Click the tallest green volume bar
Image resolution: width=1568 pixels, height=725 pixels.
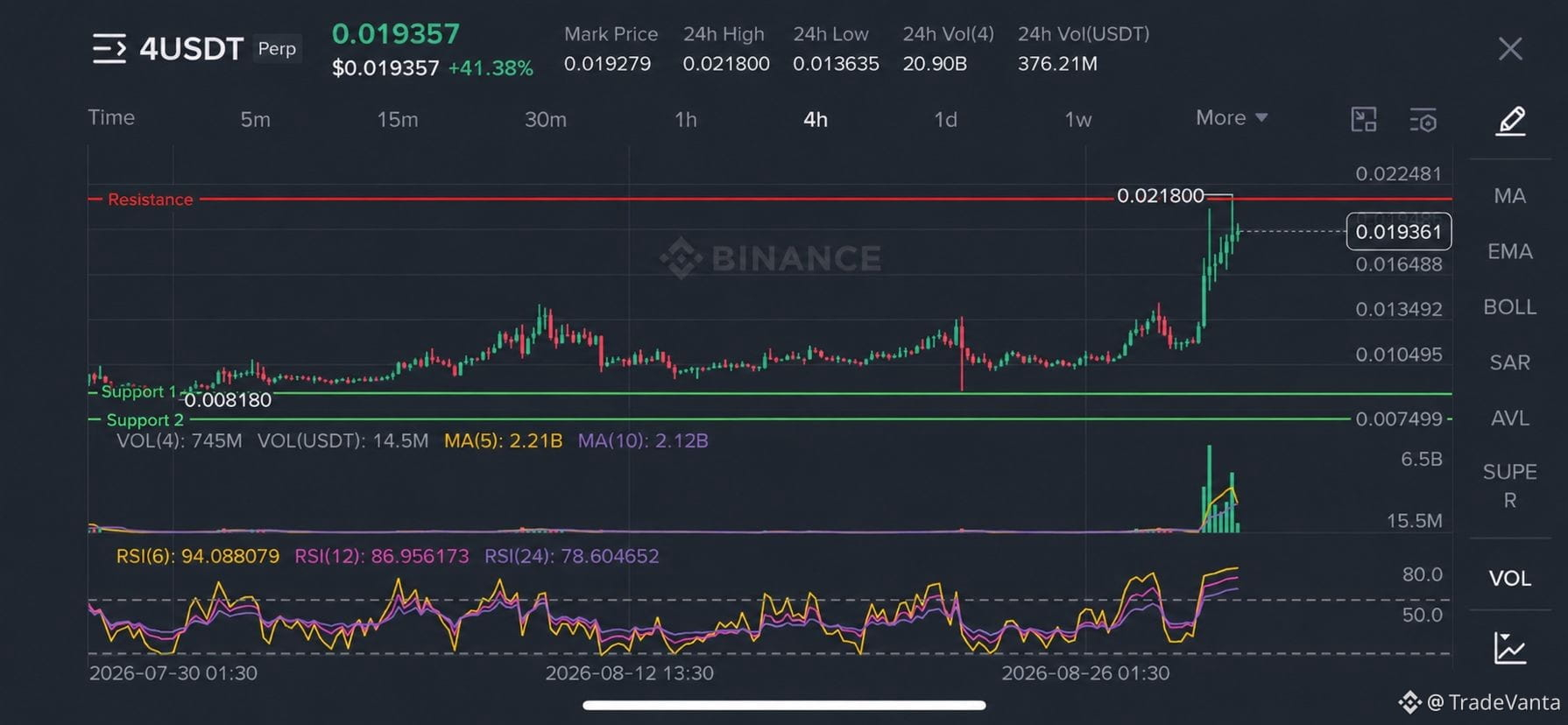[x=1209, y=489]
